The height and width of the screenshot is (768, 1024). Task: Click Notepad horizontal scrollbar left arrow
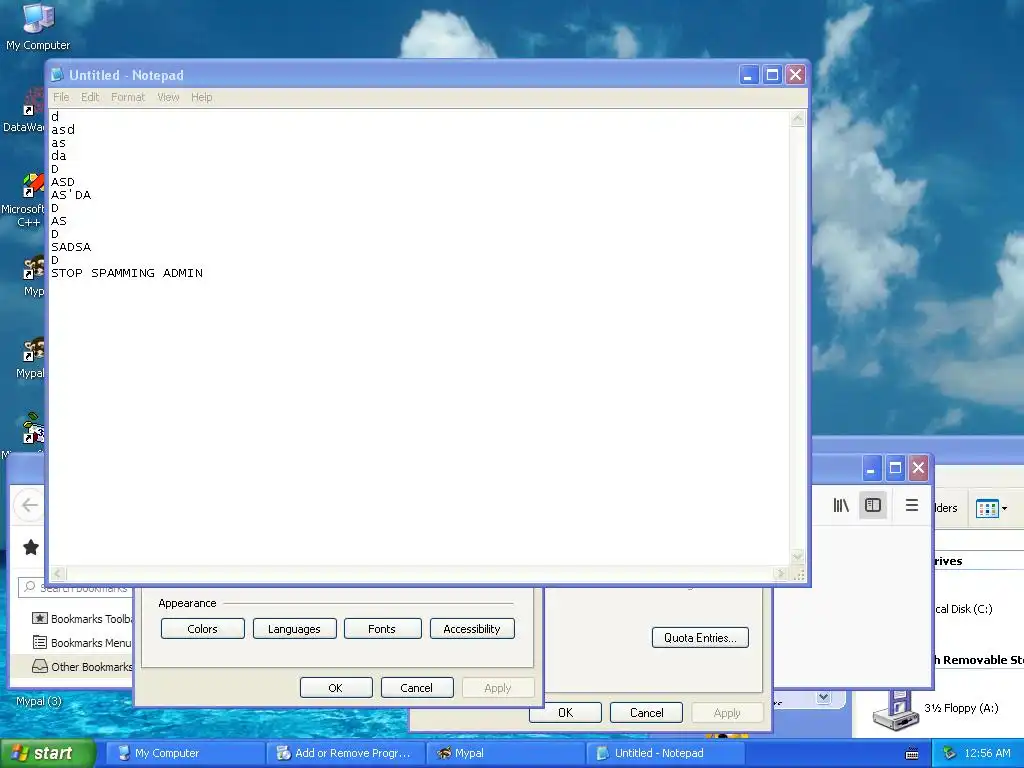point(58,573)
